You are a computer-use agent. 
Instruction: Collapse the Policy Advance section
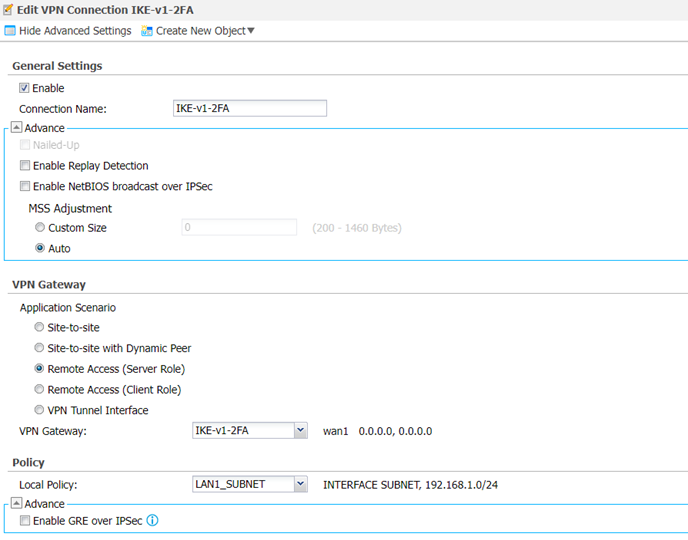pos(16,504)
